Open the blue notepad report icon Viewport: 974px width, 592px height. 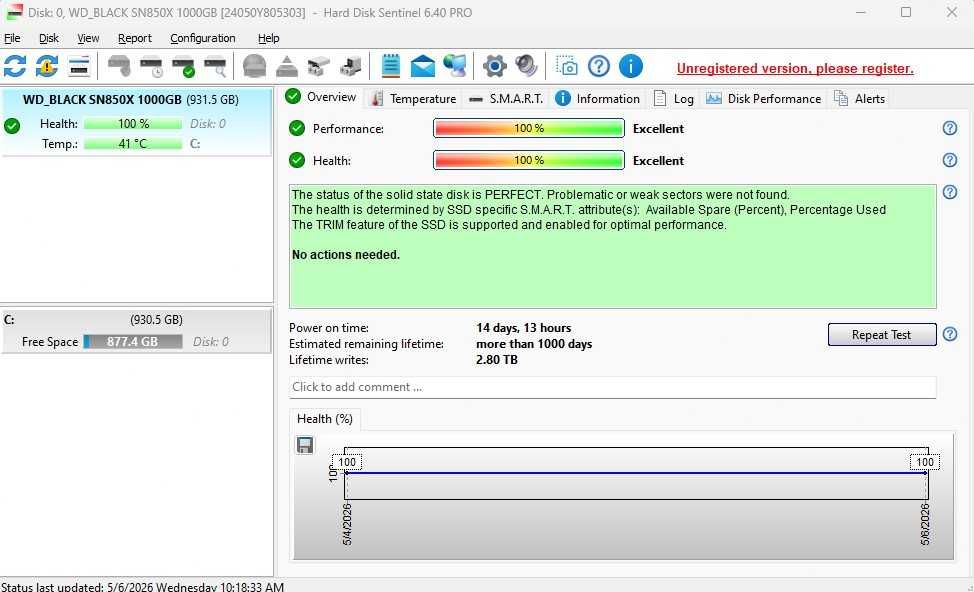pyautogui.click(x=391, y=66)
